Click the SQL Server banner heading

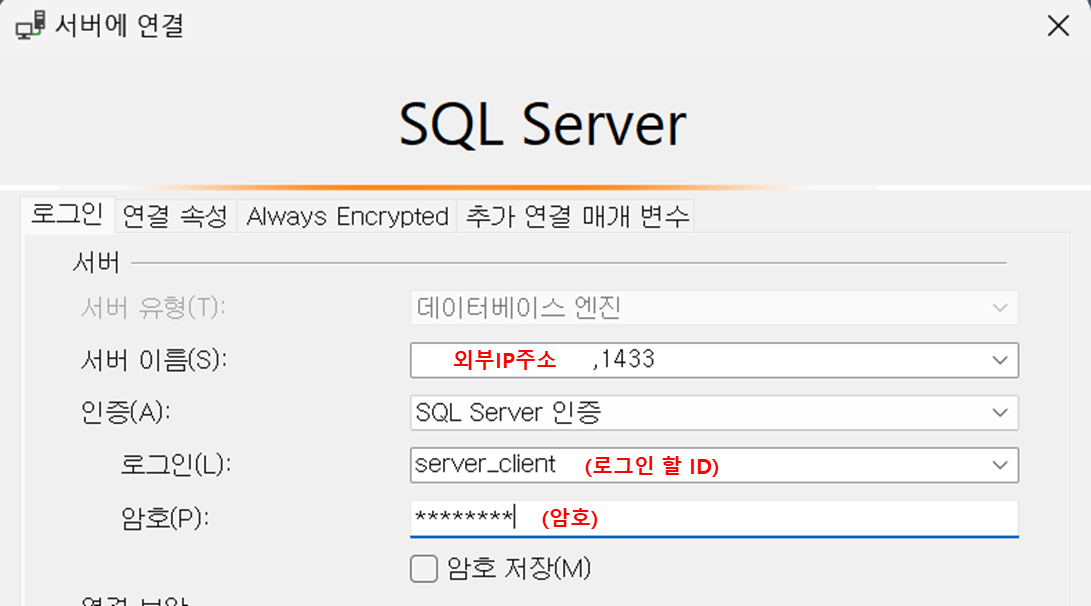(543, 125)
